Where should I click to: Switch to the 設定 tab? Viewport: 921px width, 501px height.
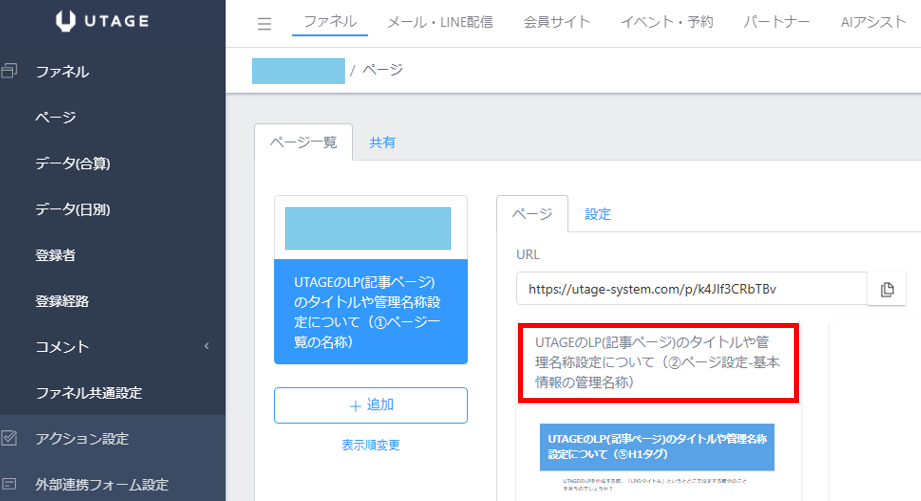tap(598, 214)
